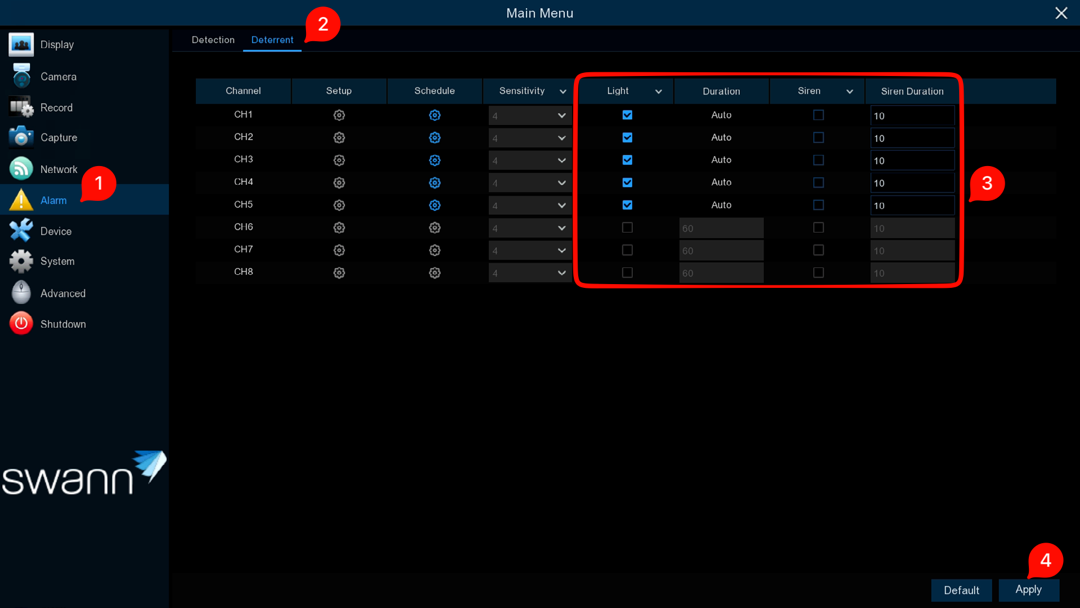Open CH7 setup gear
This screenshot has height=608, width=1080.
click(x=339, y=250)
